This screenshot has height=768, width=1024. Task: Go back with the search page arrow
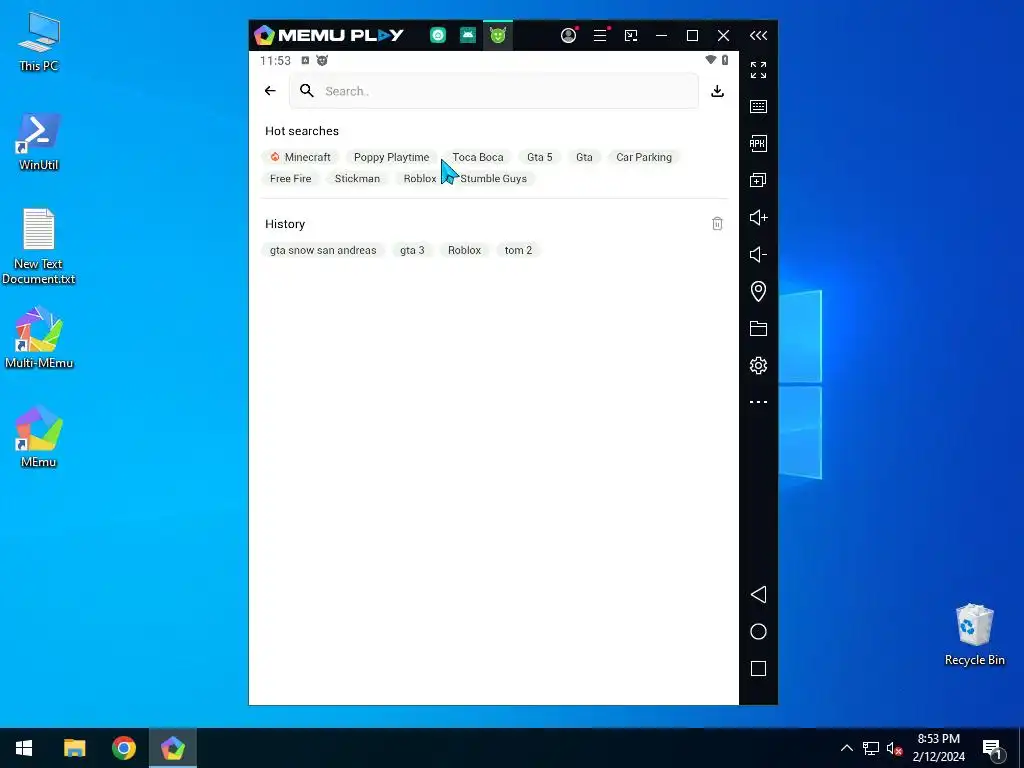click(270, 91)
